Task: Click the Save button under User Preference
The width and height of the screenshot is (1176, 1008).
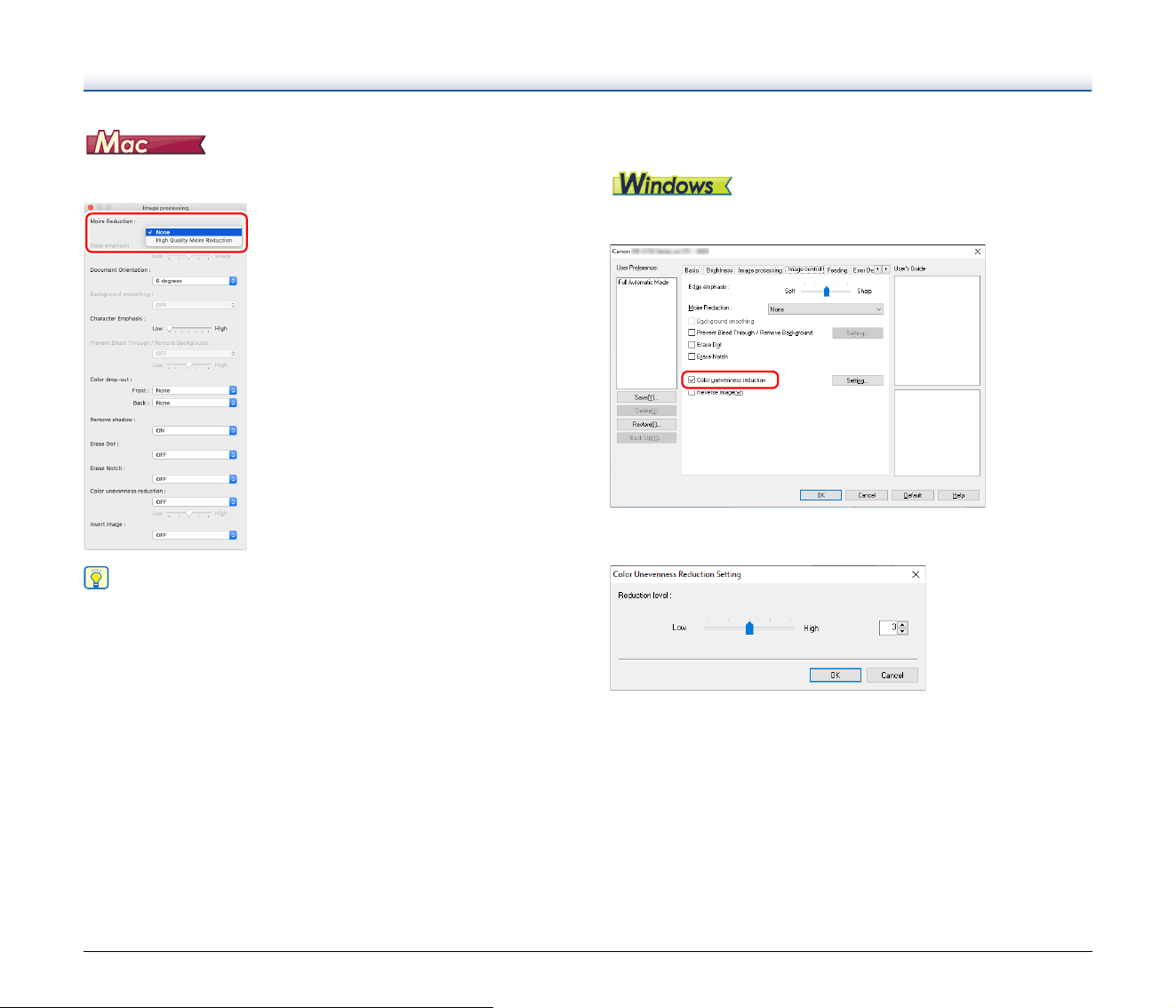Action: tap(646, 397)
